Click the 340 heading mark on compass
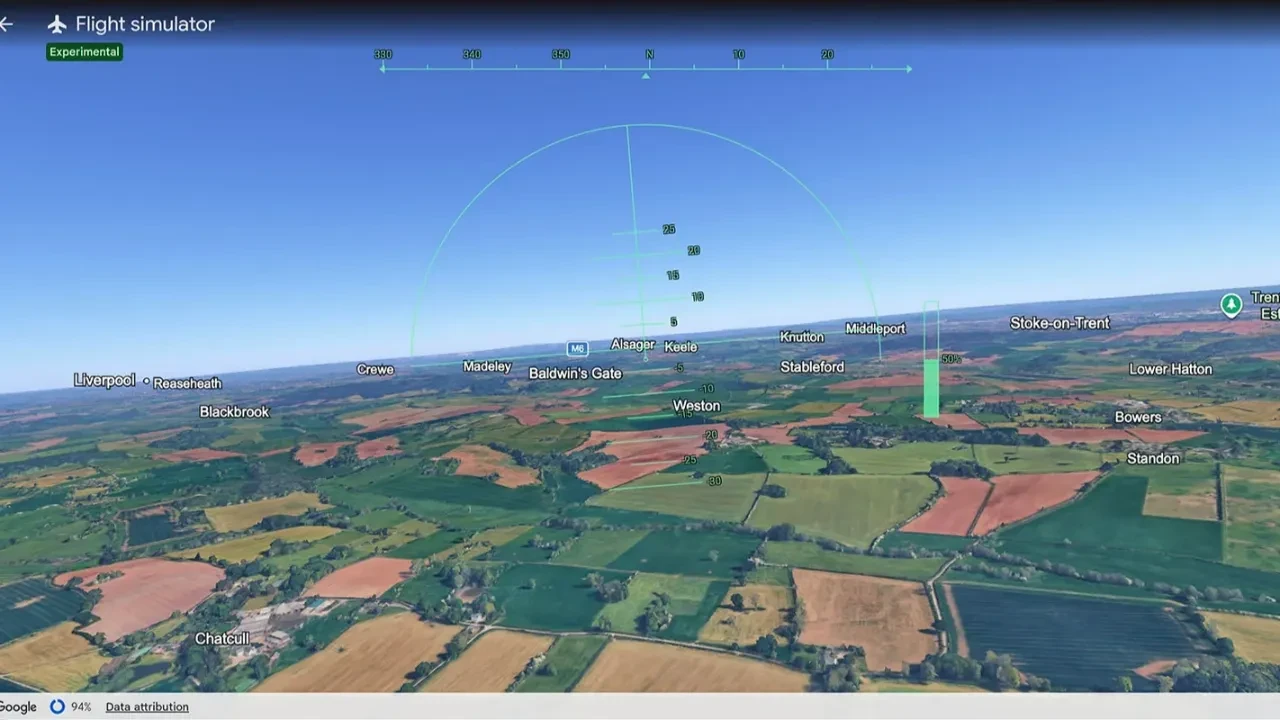1280x720 pixels. coord(471,55)
